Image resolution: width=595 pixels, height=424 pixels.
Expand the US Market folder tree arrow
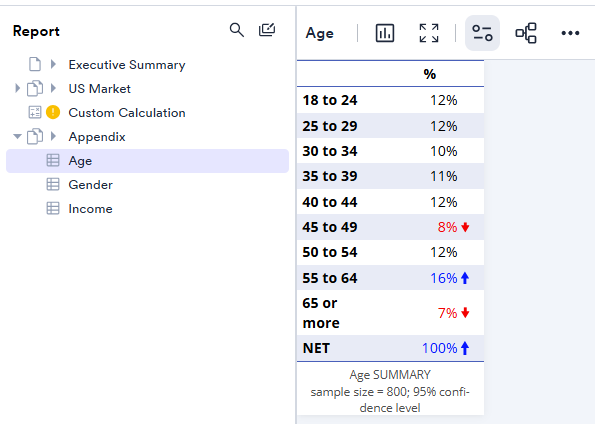tap(17, 88)
